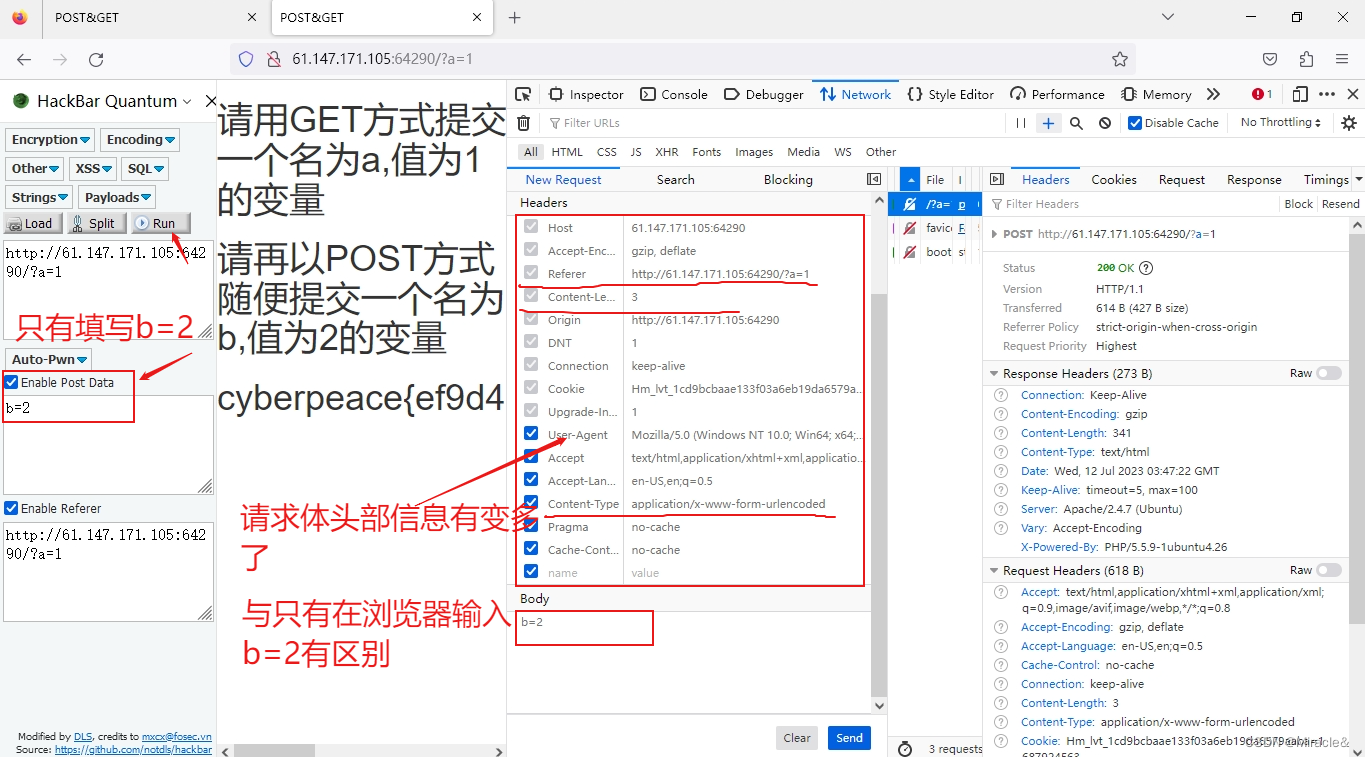Open DevTools three-dot options menu
Image resolution: width=1365 pixels, height=757 pixels.
click(1327, 94)
